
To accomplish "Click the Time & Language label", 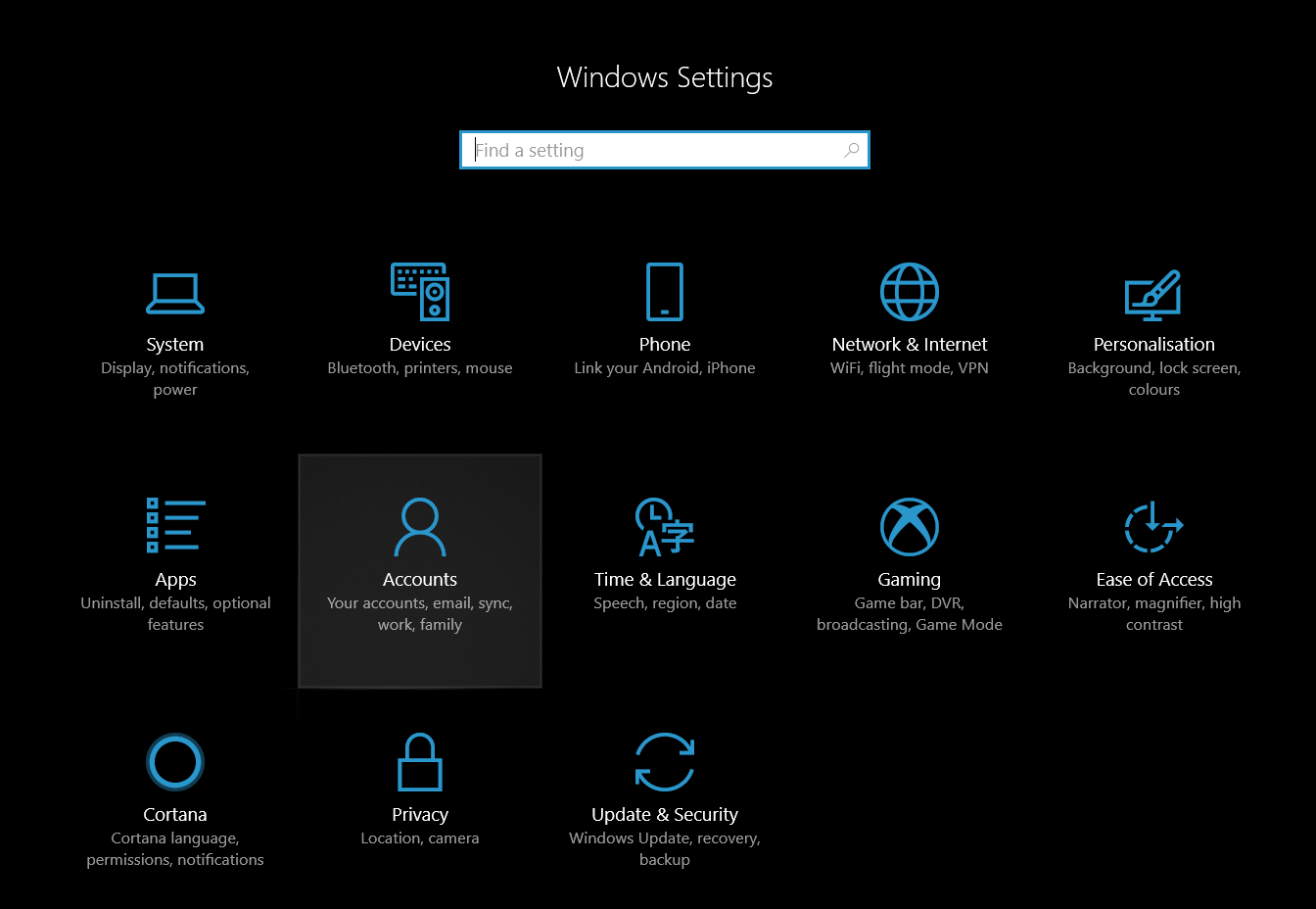I will [x=665, y=579].
